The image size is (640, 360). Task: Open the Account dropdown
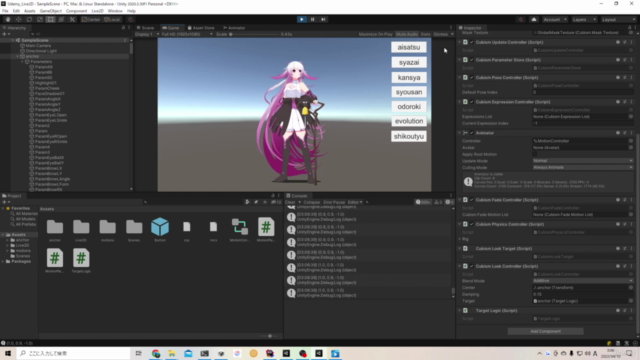(555, 19)
